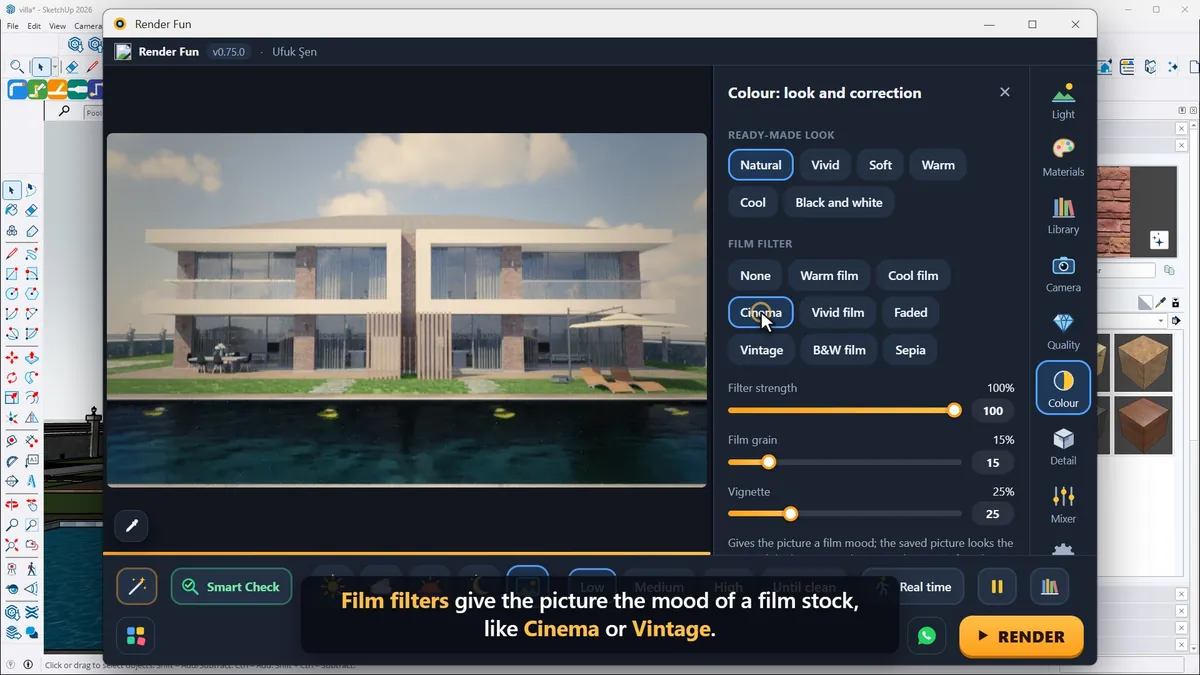Select the SketchUp Polygon tool
Screen dimensions: 1200x675
click(x=31, y=293)
